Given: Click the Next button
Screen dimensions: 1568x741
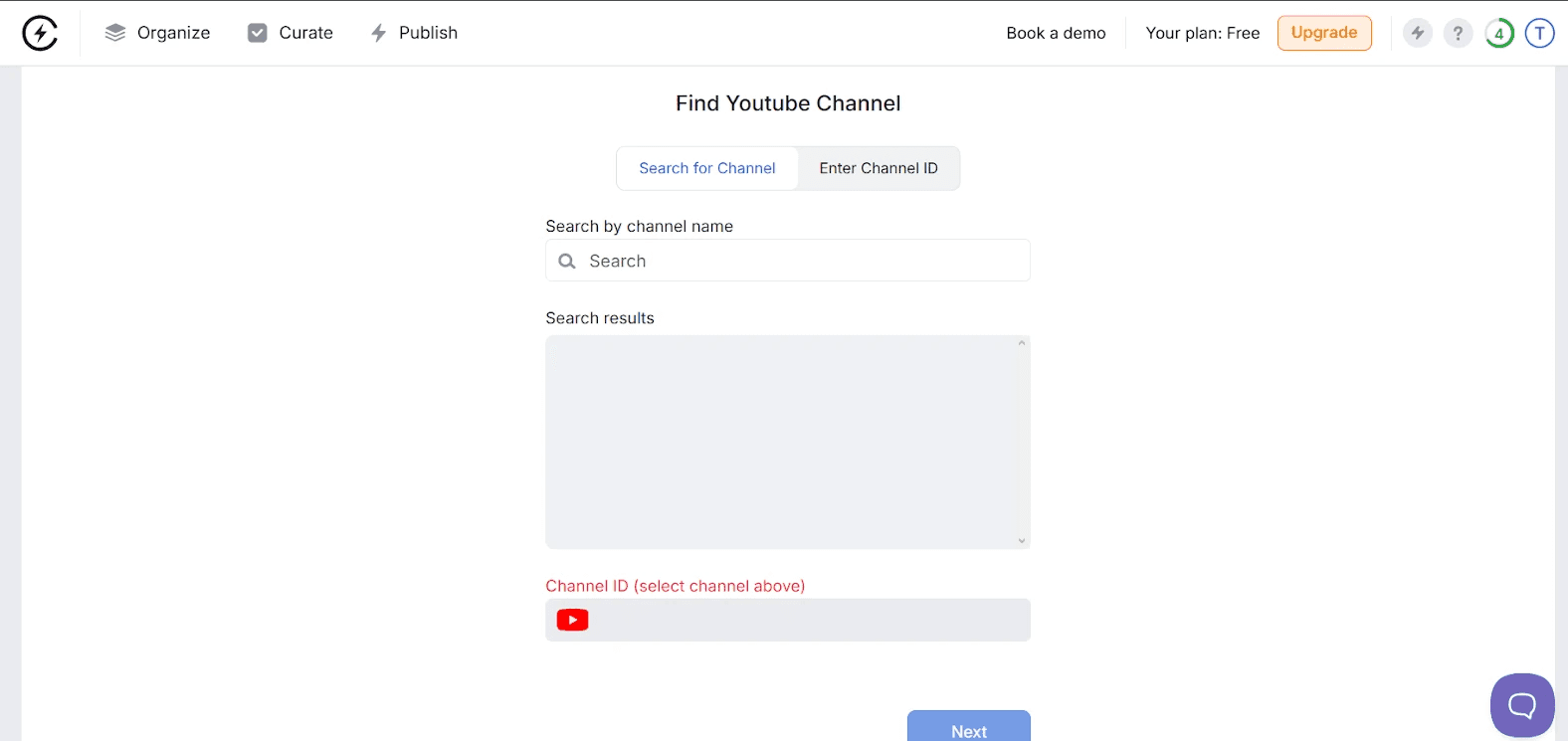Looking at the screenshot, I should (x=969, y=726).
